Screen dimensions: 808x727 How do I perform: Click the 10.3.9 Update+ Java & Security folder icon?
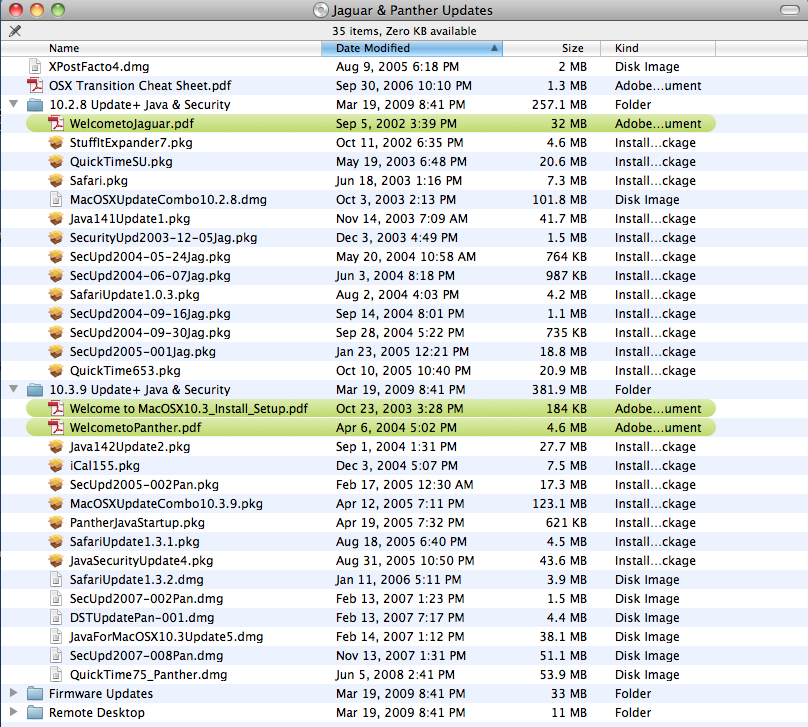(x=35, y=390)
